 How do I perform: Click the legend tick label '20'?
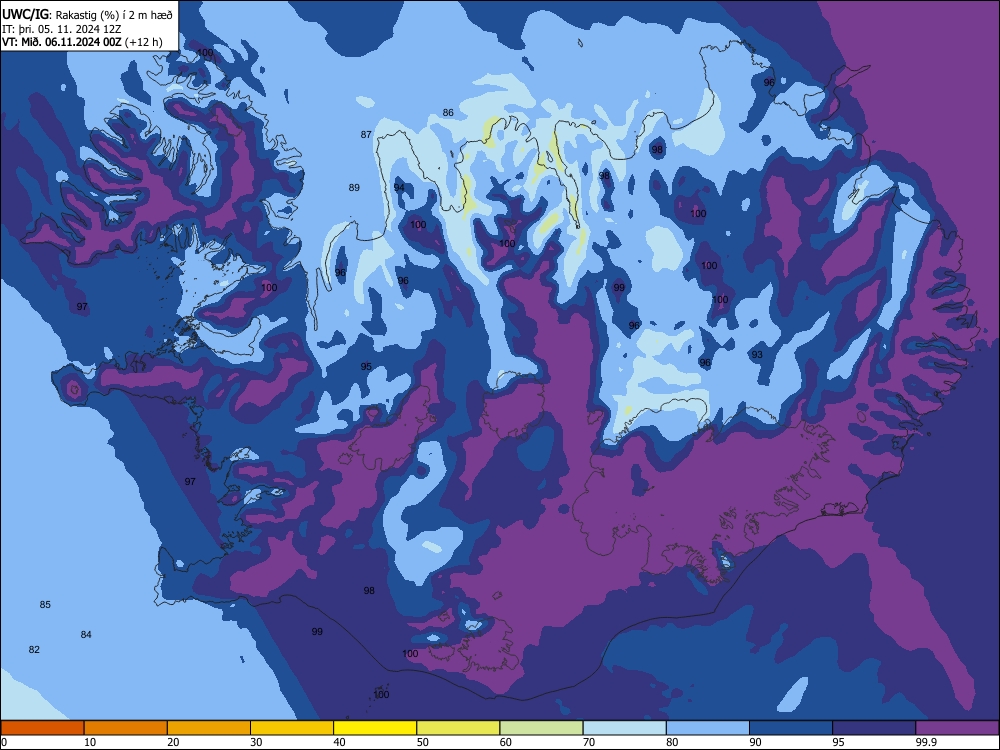173,742
